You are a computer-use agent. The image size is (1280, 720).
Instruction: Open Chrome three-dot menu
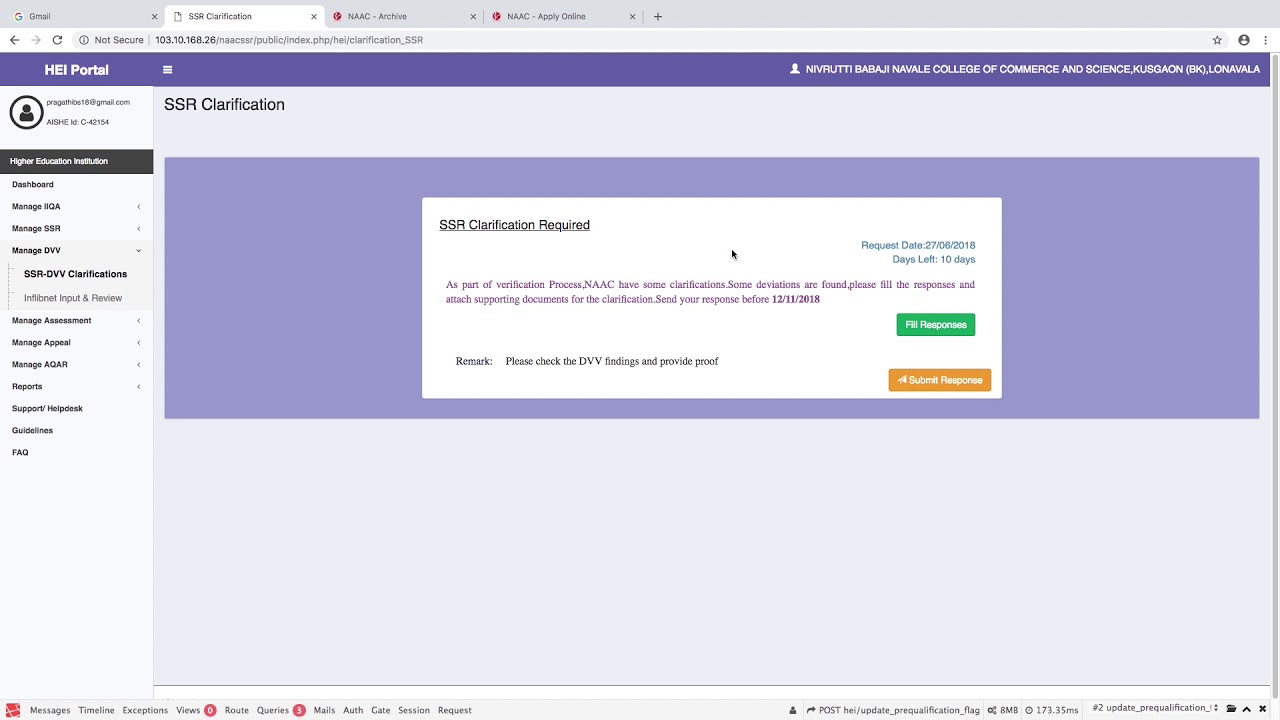click(1265, 40)
